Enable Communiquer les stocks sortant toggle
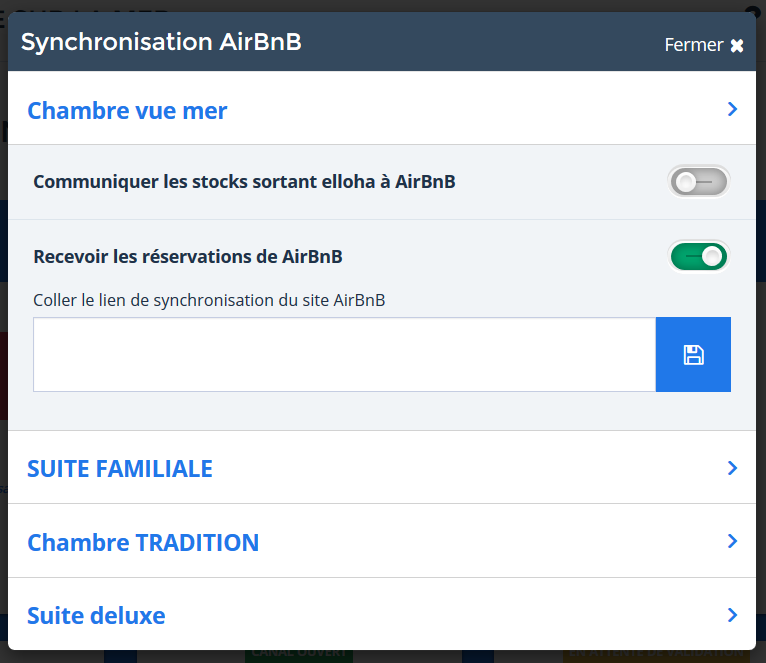The image size is (766, 663). 699,182
